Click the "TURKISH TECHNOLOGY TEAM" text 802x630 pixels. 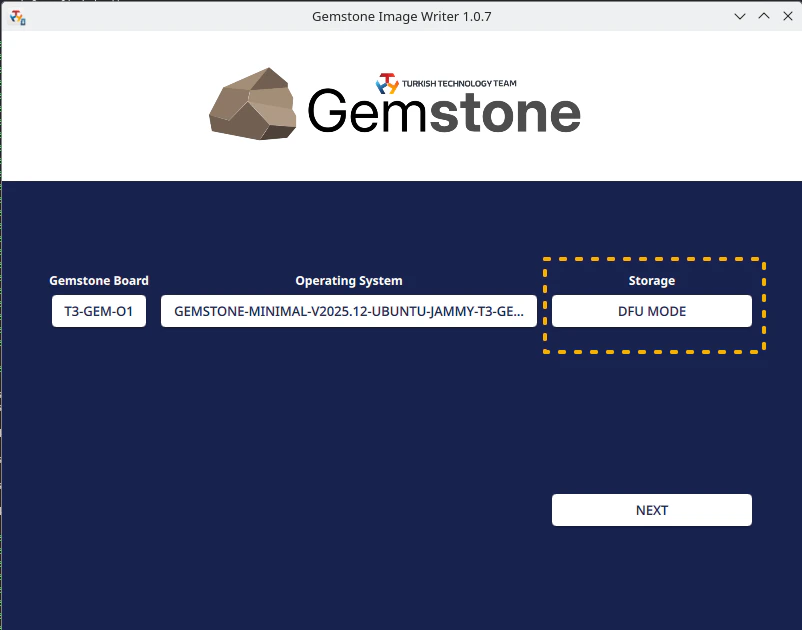459,83
